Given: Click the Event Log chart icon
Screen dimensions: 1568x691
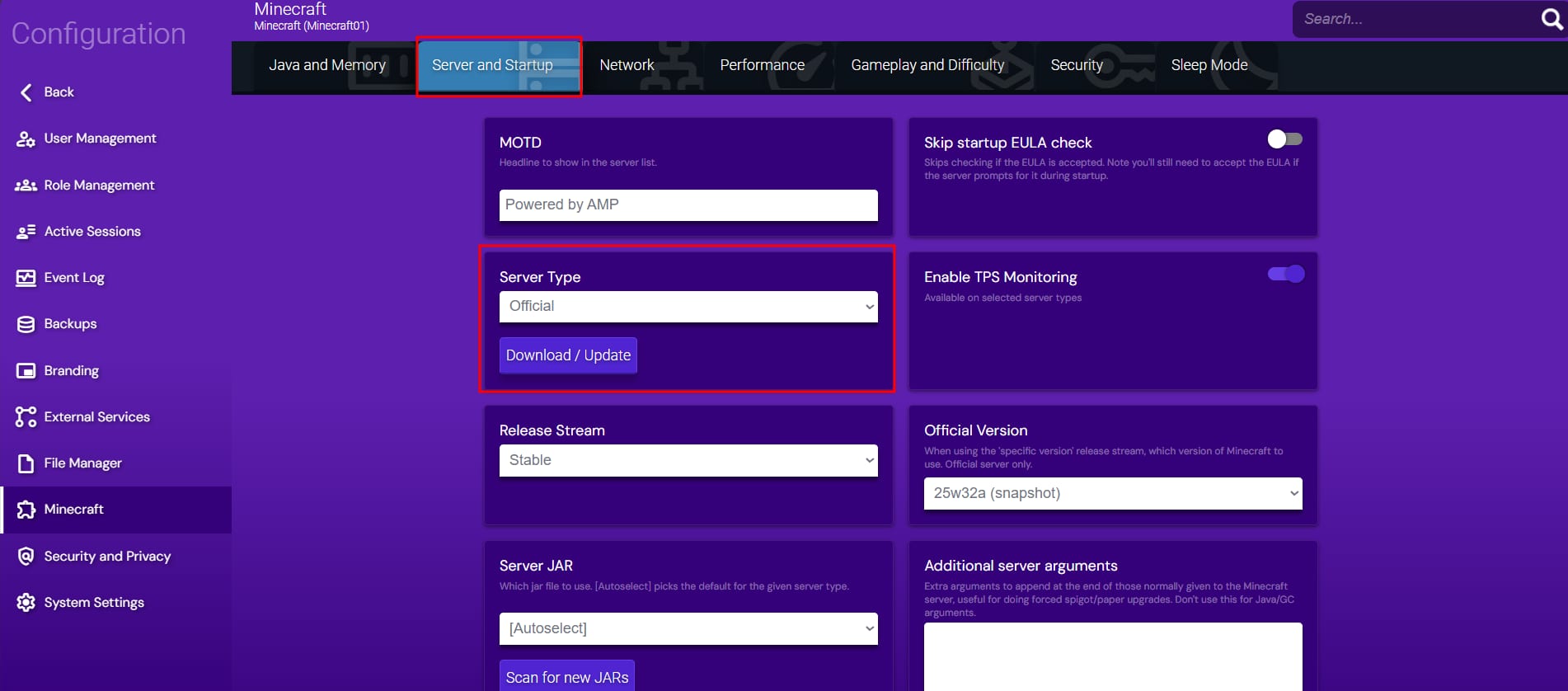Looking at the screenshot, I should pyautogui.click(x=26, y=278).
